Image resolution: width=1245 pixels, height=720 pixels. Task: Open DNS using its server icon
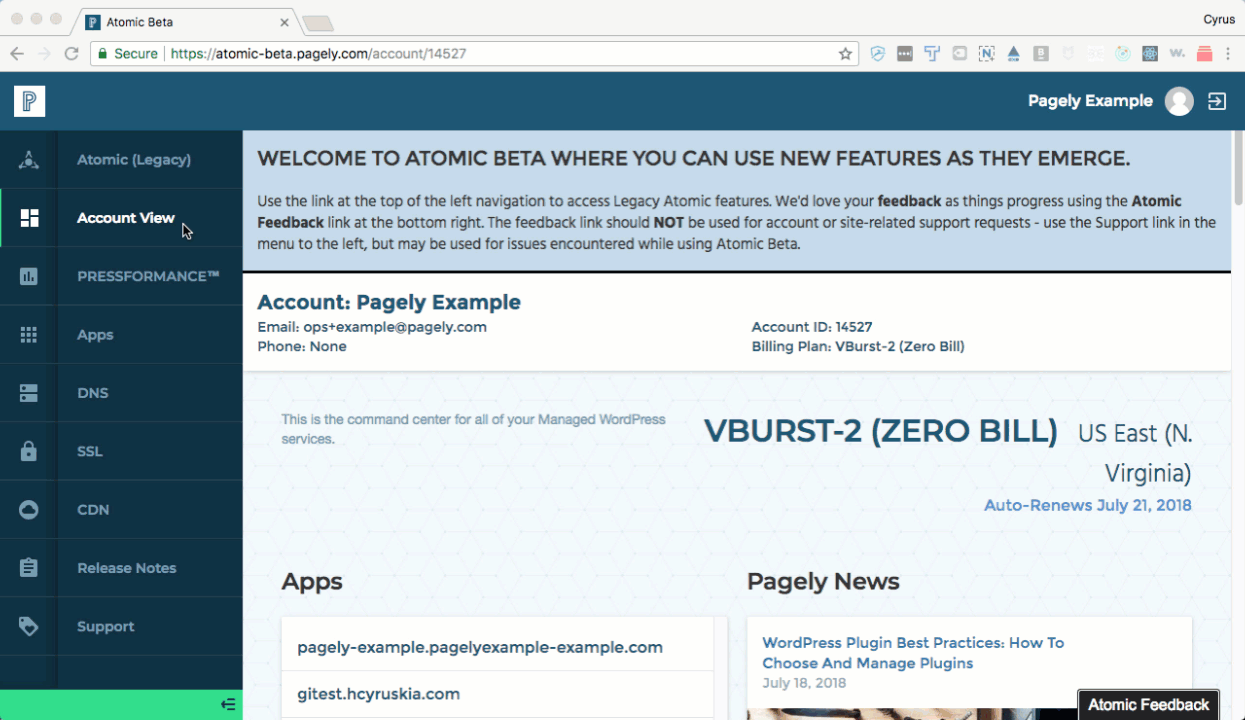(x=29, y=393)
